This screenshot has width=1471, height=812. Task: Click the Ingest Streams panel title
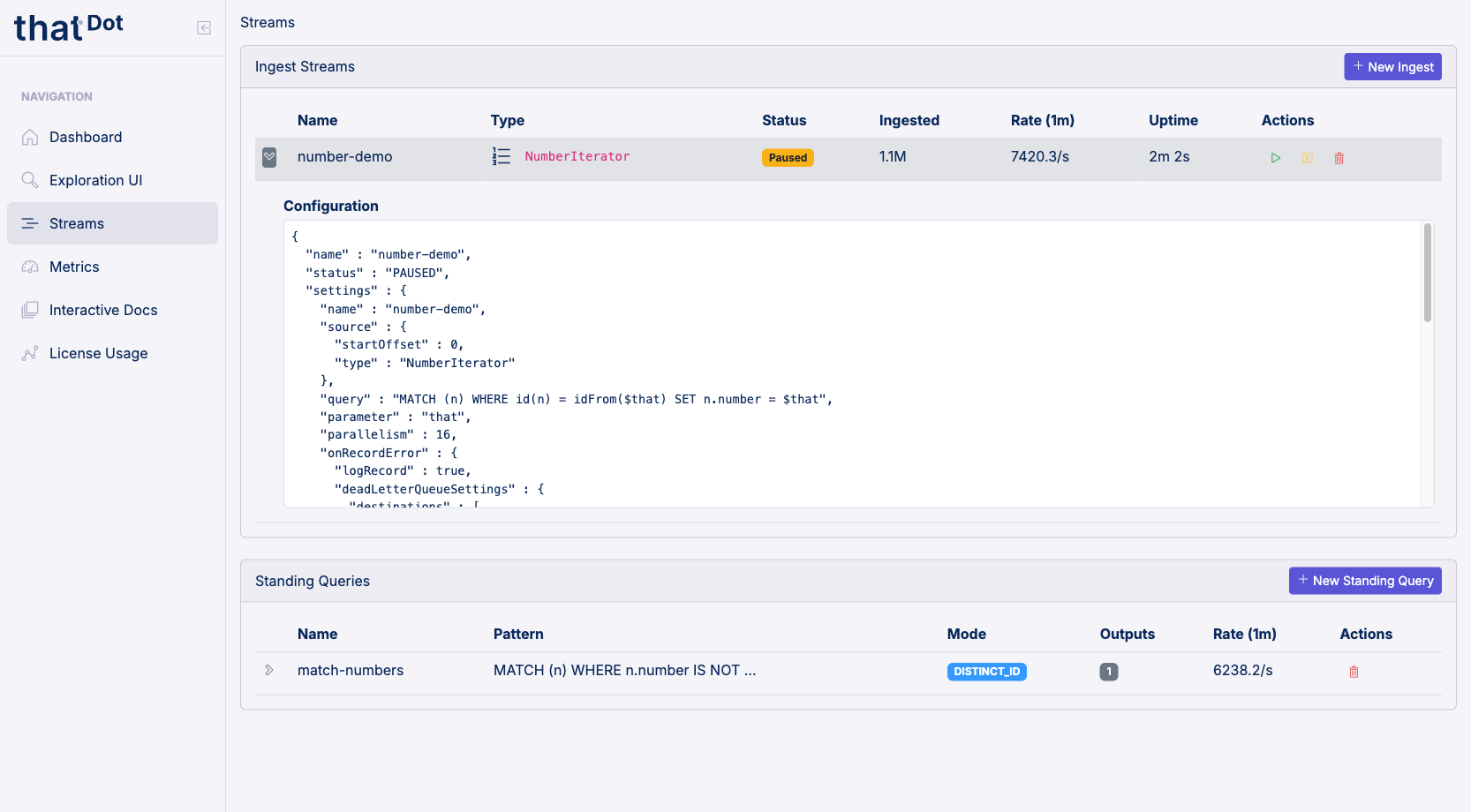(x=305, y=66)
